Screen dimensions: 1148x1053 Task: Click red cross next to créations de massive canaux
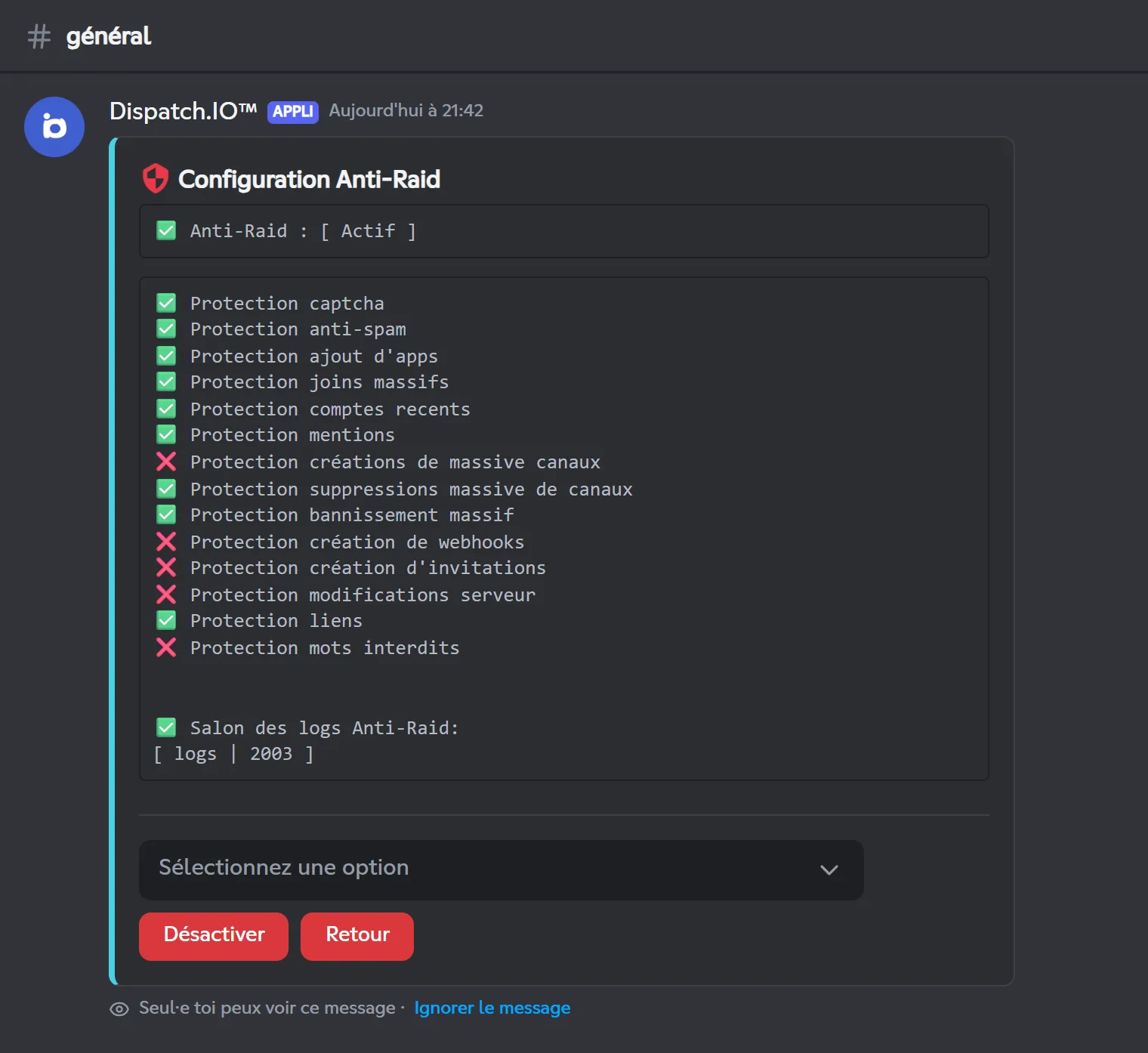coord(166,462)
